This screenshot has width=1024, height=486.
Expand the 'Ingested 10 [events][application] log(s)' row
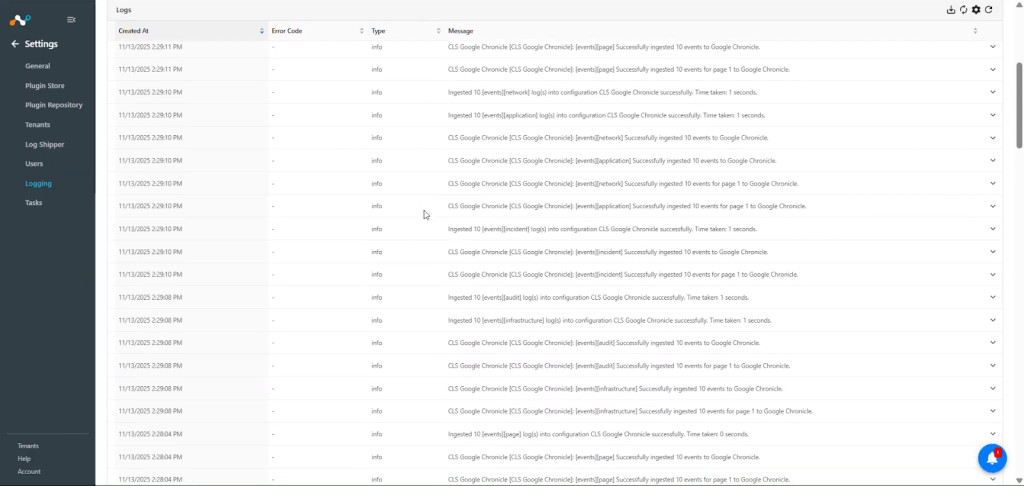[993, 115]
